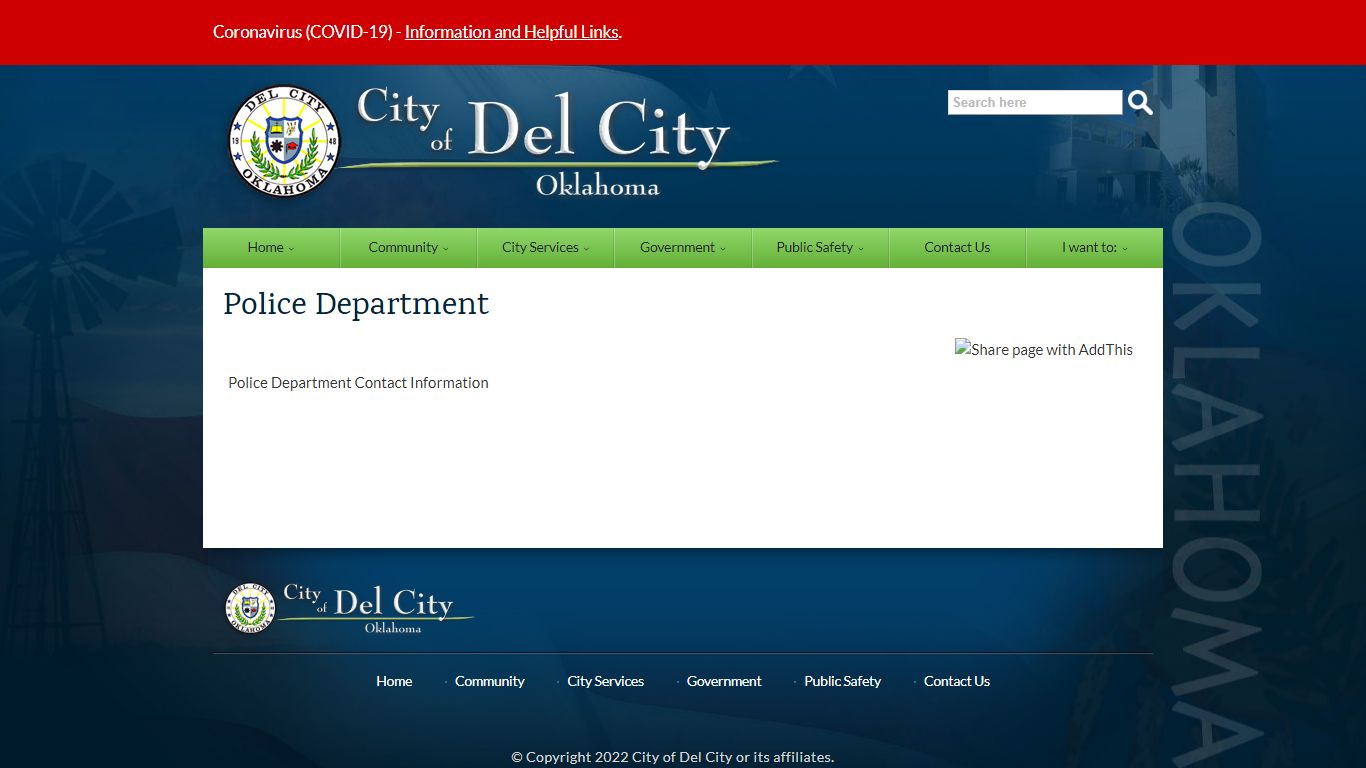1366x768 pixels.
Task: Click the 'Coronavirus (COVID-19)' banner text
Action: pos(303,32)
